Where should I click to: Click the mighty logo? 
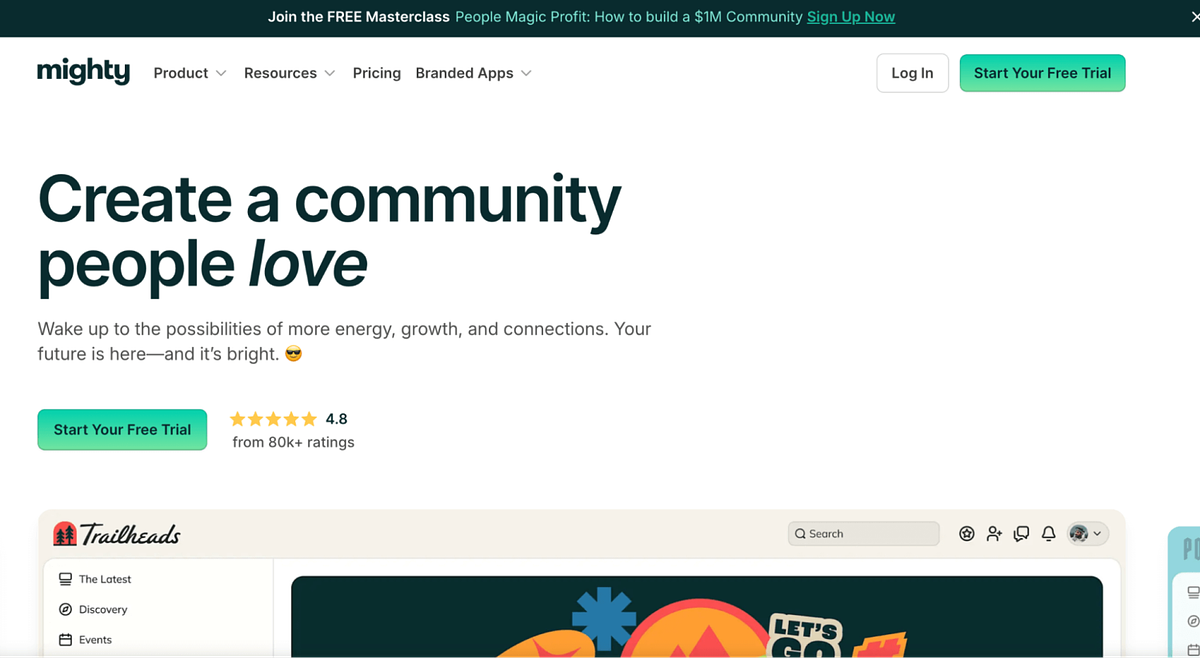[83, 71]
